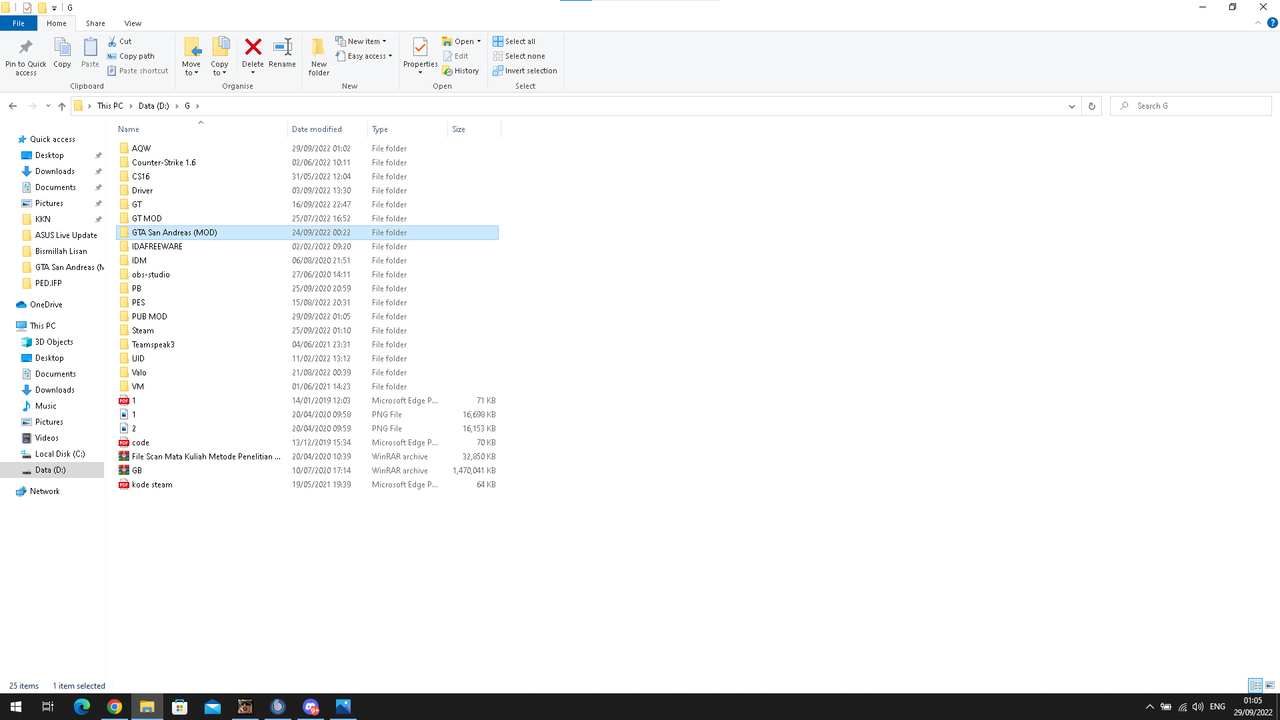Open the File menu tab

pos(19,23)
